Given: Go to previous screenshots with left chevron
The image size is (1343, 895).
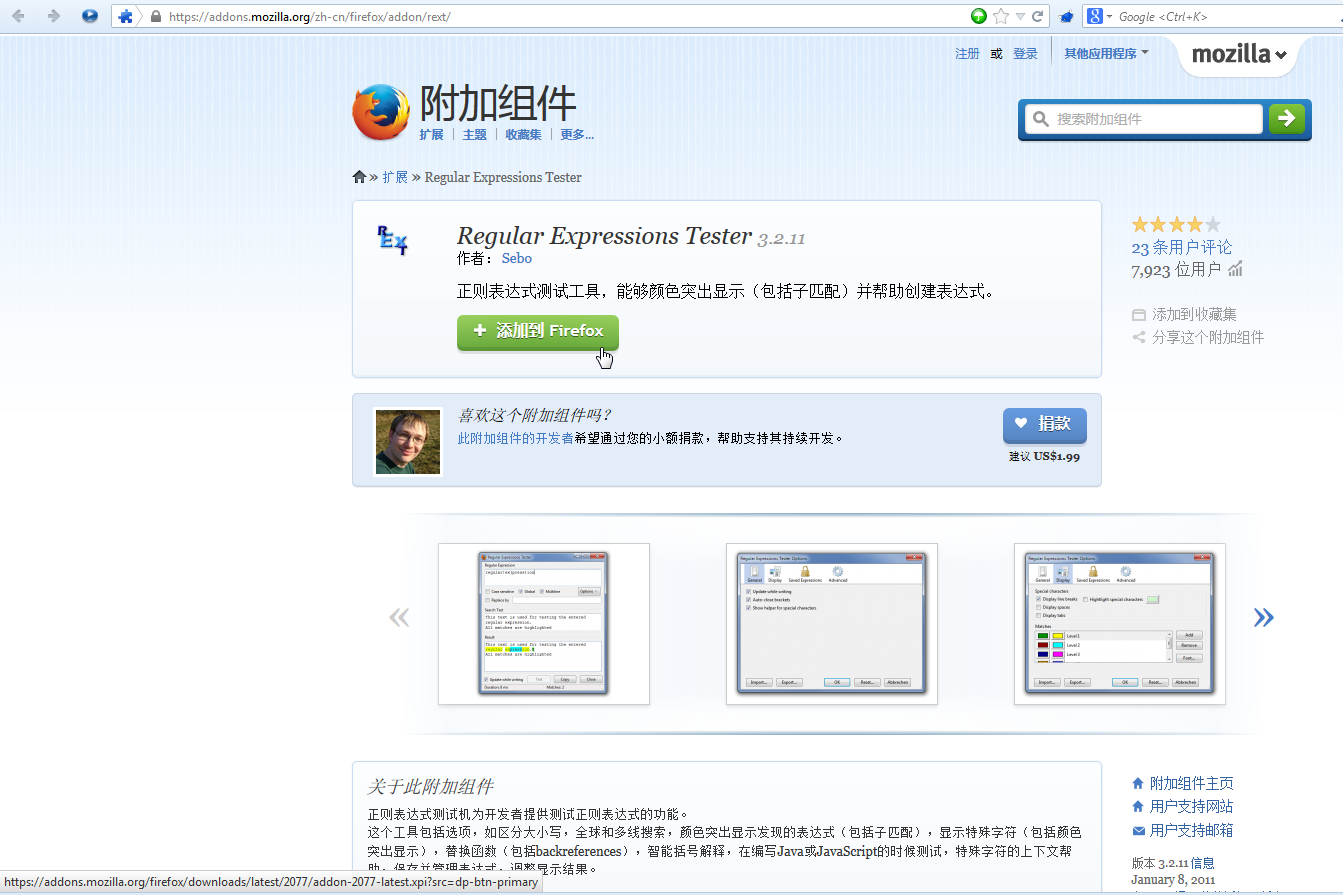Looking at the screenshot, I should [x=399, y=617].
